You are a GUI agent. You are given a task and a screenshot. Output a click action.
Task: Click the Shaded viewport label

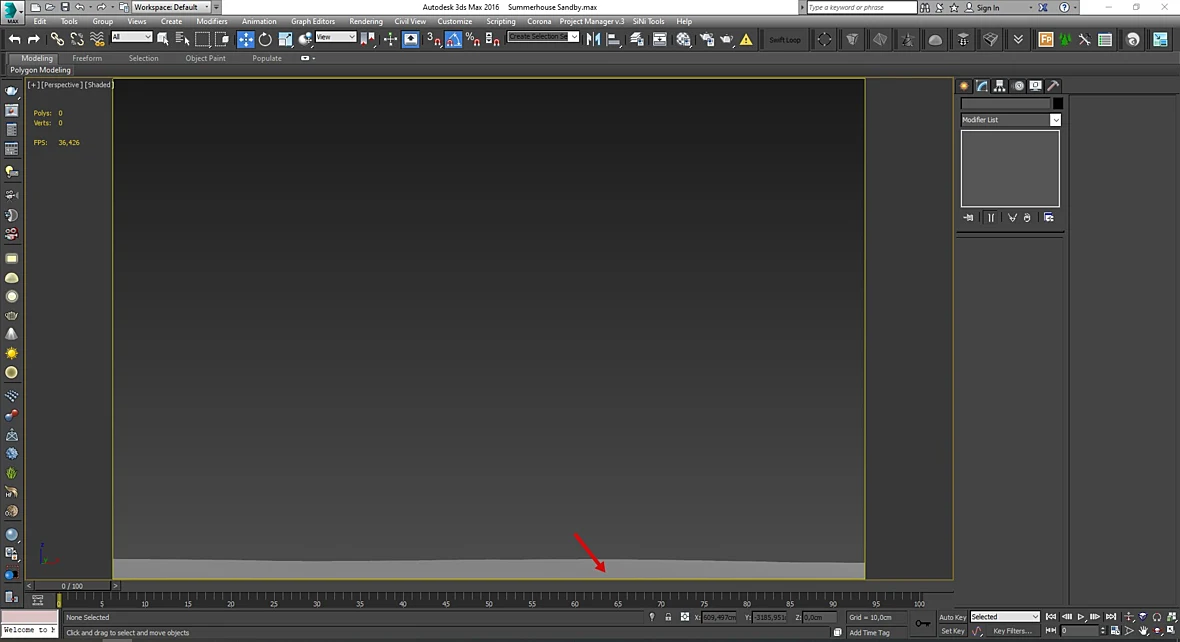(99, 85)
